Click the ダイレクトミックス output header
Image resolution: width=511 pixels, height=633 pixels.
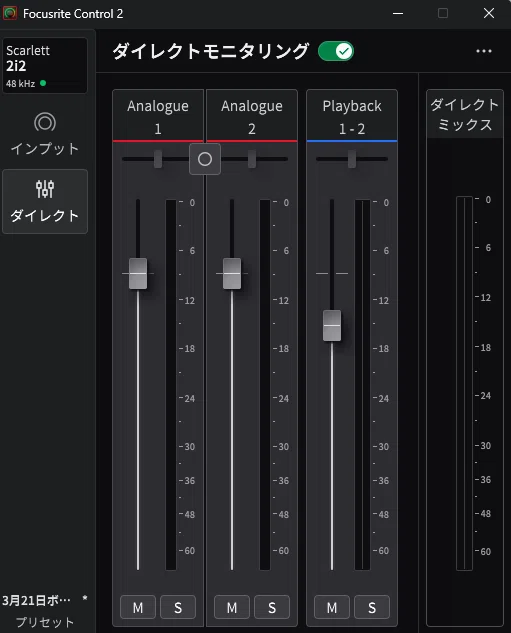point(465,115)
